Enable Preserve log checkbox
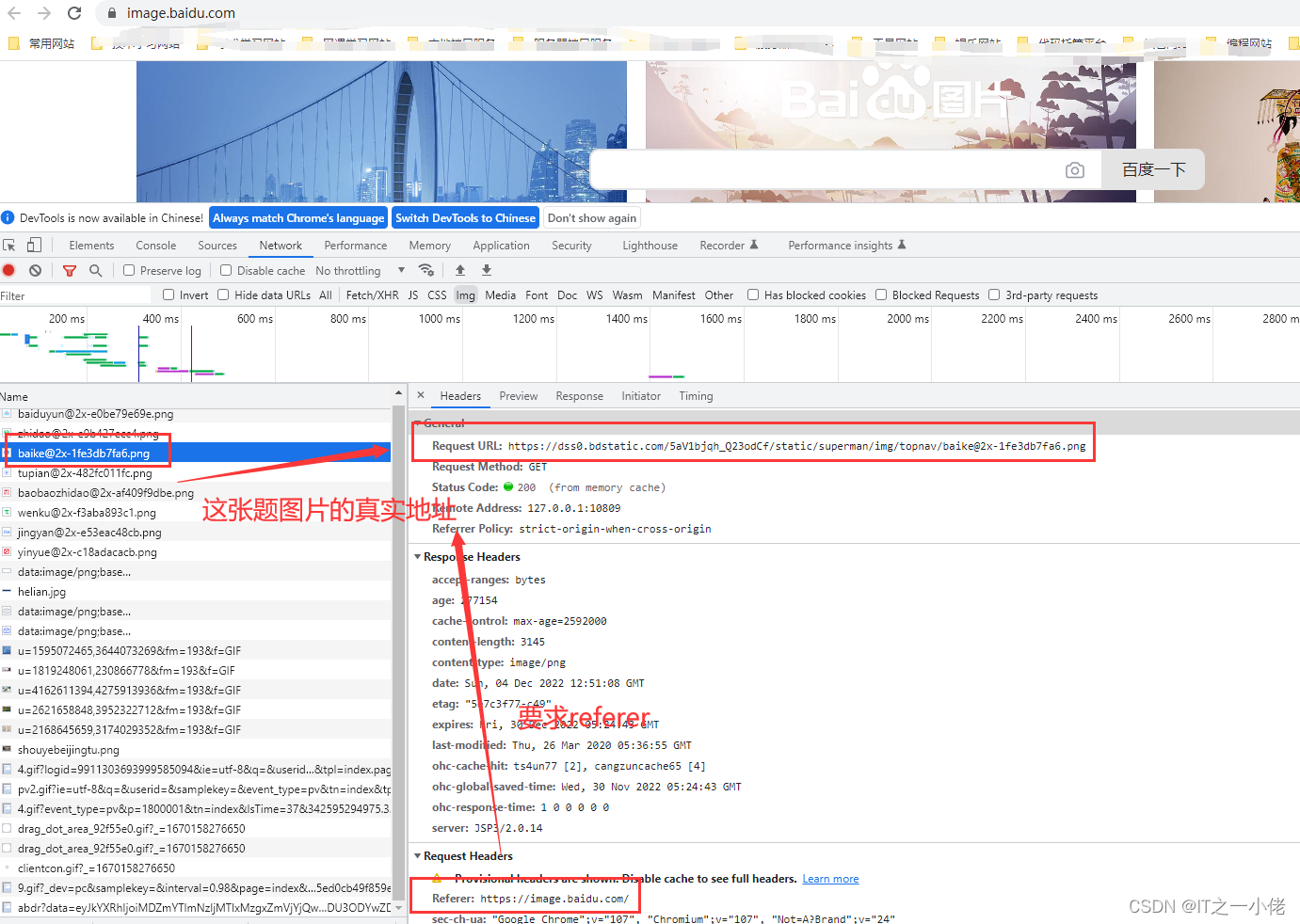1300x924 pixels. [x=129, y=270]
